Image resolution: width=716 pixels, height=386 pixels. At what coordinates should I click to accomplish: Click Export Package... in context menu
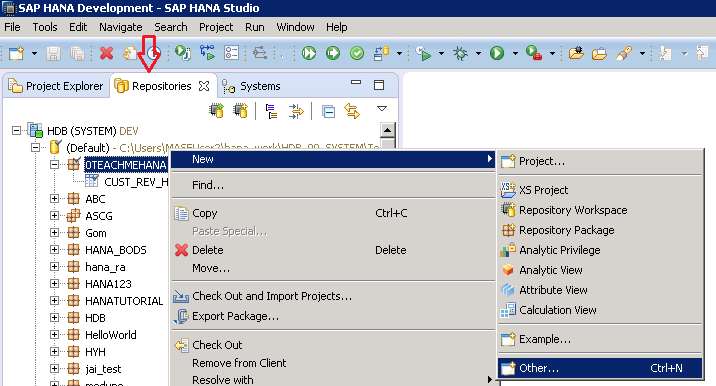333,316
